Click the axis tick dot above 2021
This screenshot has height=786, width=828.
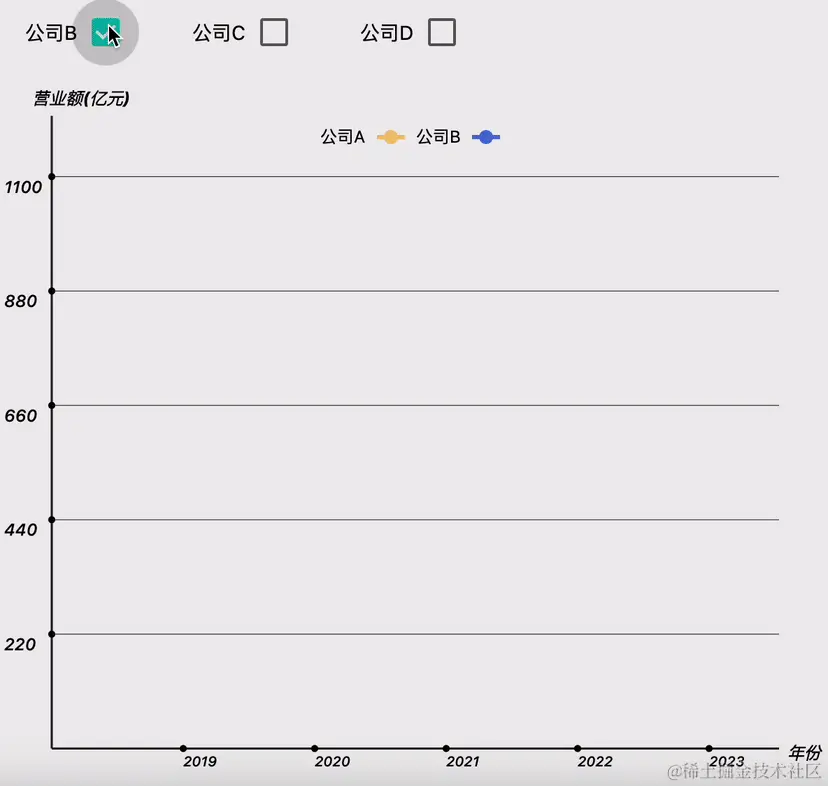pos(446,747)
